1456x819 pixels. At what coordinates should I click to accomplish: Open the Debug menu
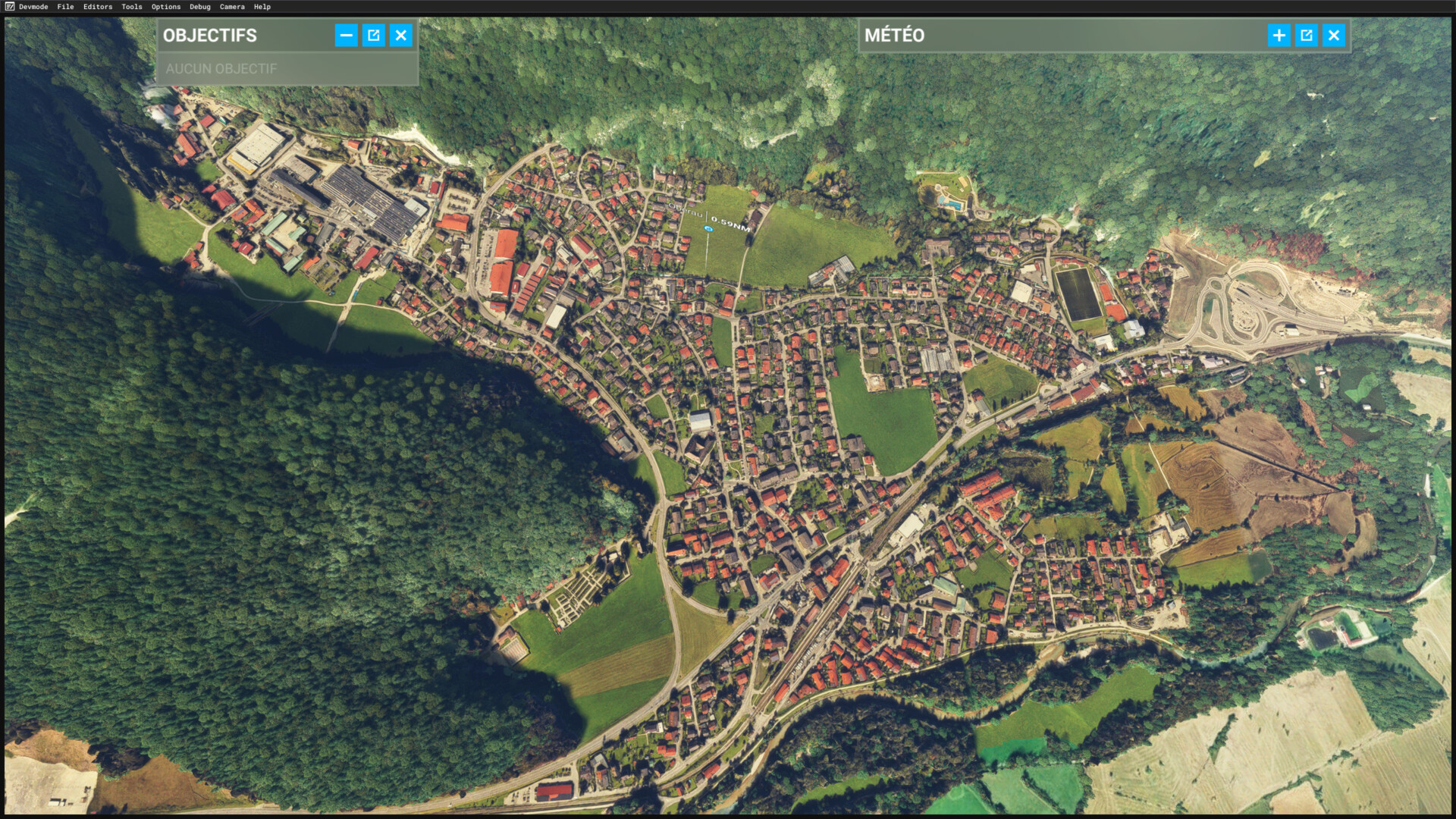(200, 7)
